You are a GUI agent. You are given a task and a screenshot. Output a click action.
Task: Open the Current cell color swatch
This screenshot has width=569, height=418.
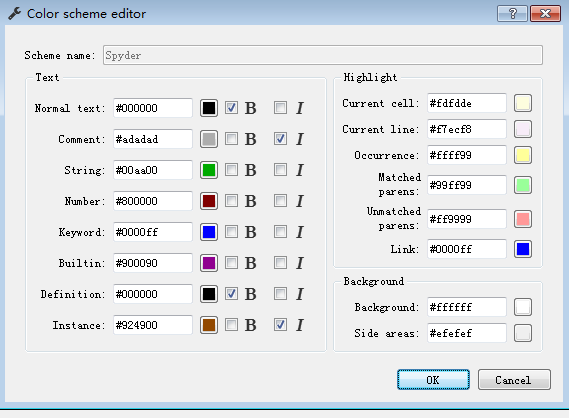coord(523,103)
